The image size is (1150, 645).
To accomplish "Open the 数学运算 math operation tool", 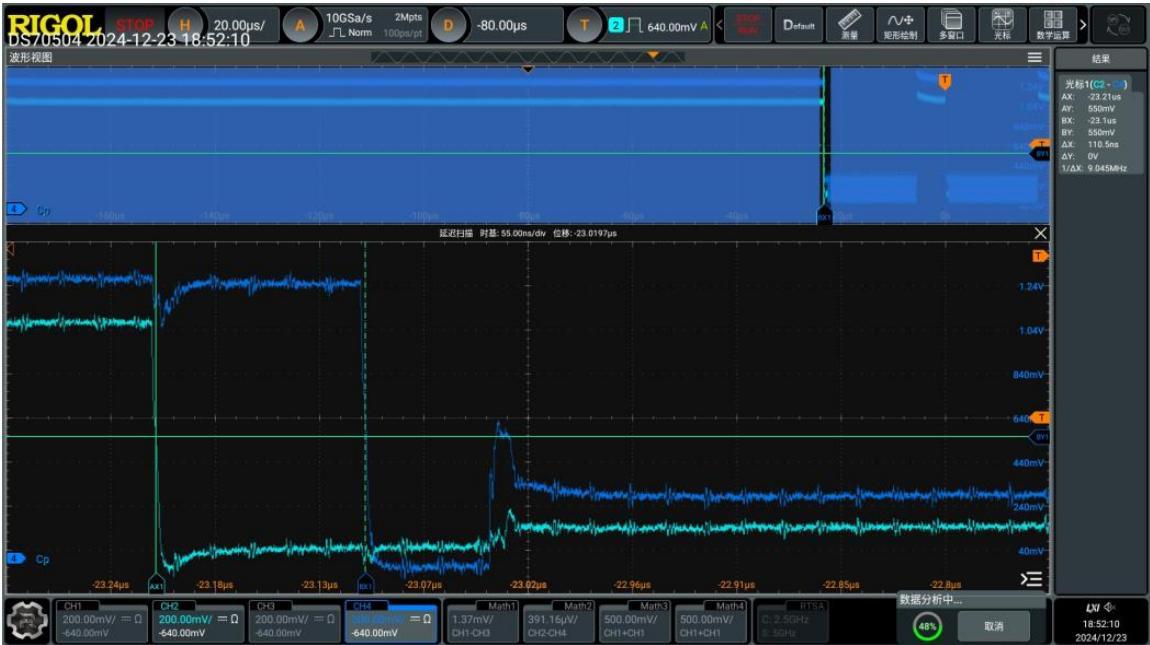I will tap(1052, 25).
